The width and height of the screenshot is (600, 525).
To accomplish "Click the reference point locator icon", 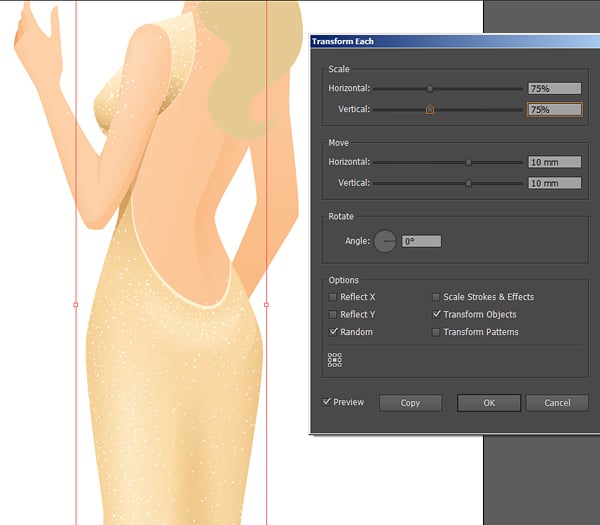I will 334,360.
